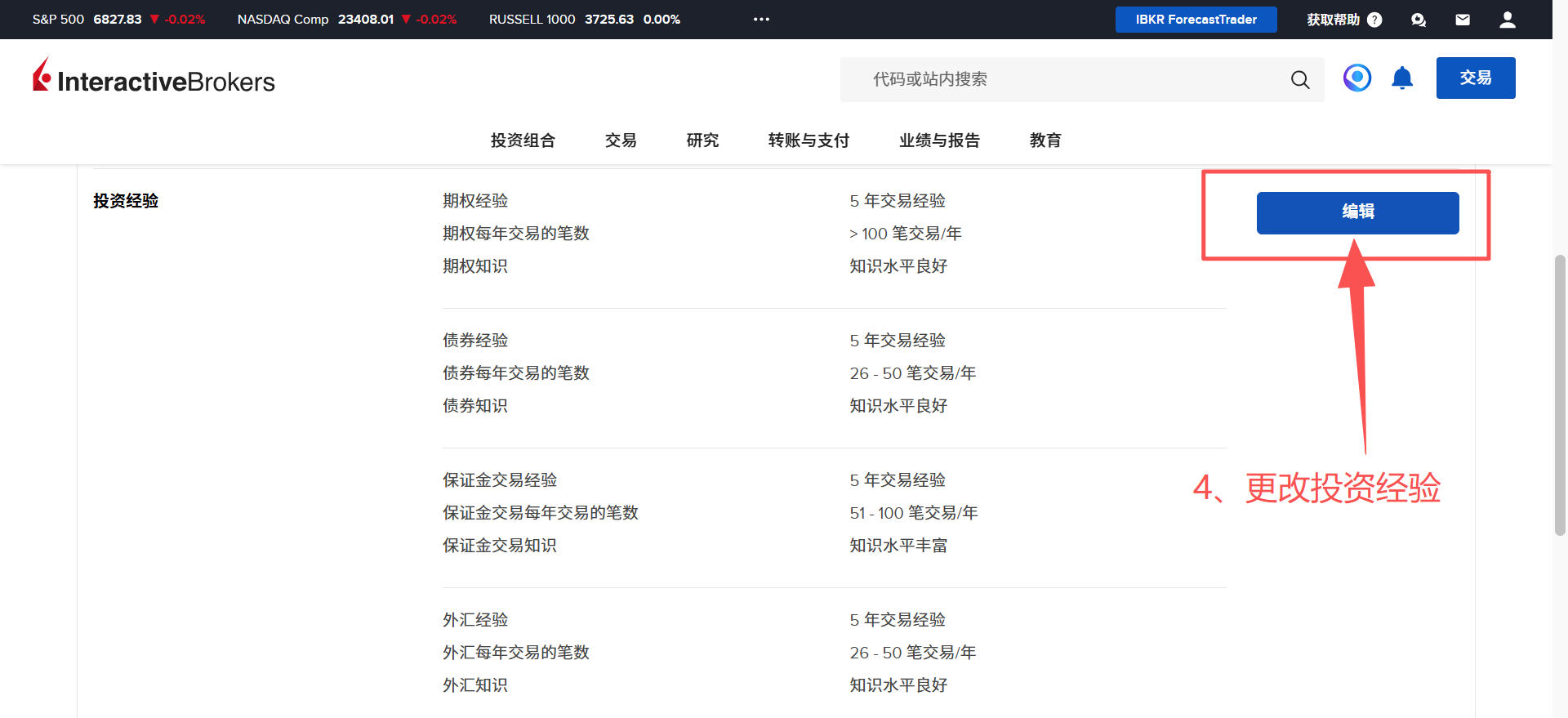
Task: Open the 投资组合 menu
Action: (523, 140)
